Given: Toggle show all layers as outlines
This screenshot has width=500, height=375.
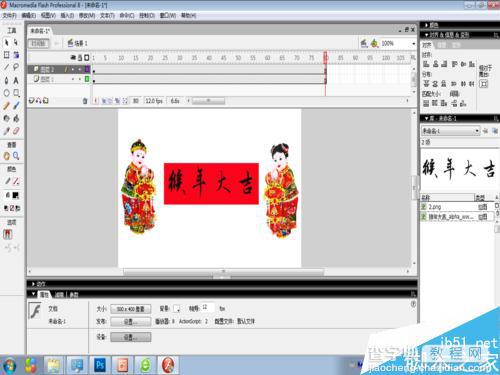Looking at the screenshot, I should [87, 58].
